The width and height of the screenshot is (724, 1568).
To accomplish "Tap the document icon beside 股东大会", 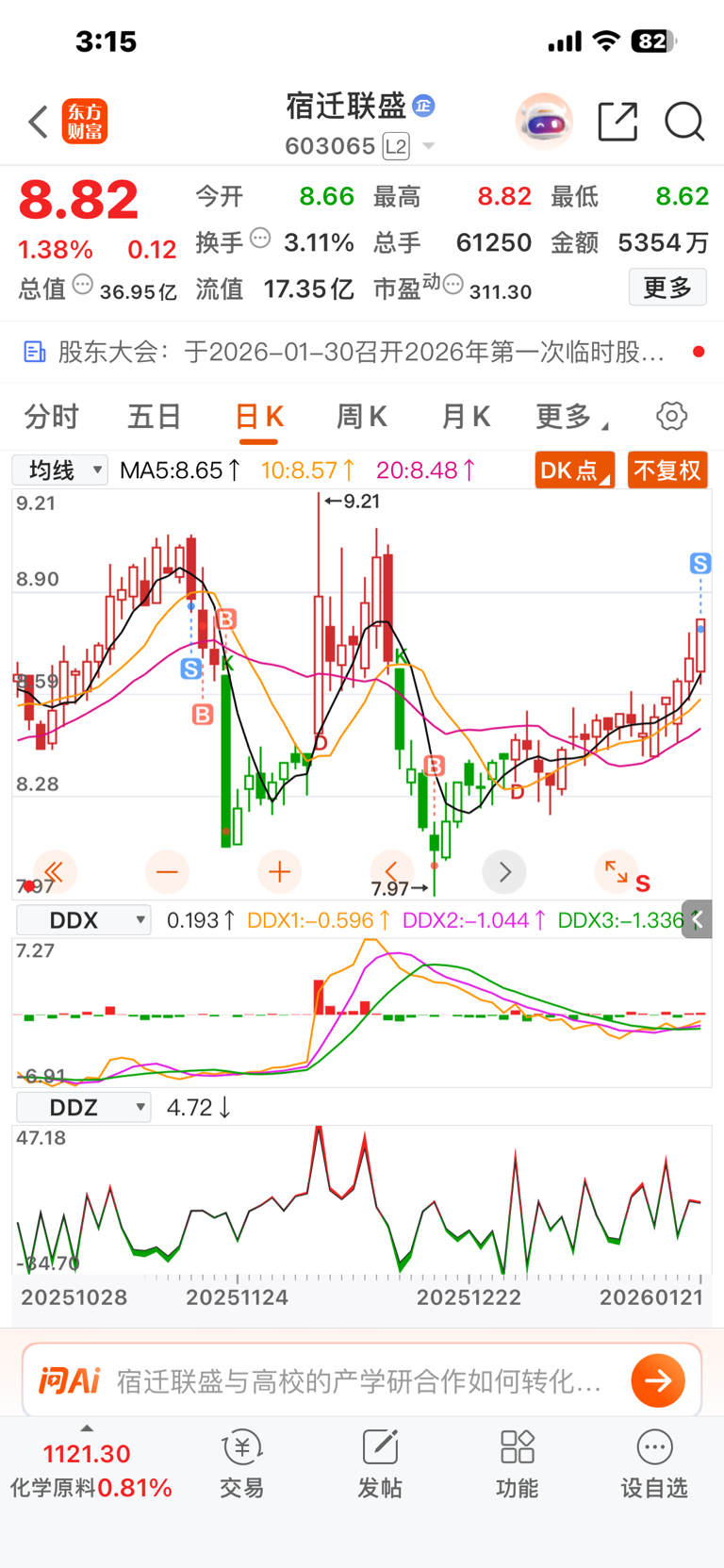I will [x=35, y=352].
